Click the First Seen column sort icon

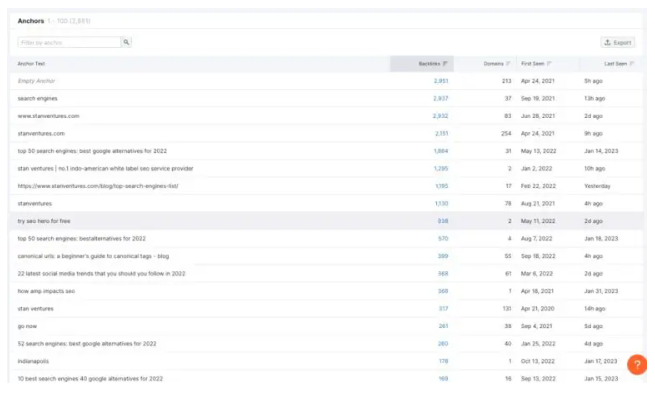pyautogui.click(x=549, y=64)
